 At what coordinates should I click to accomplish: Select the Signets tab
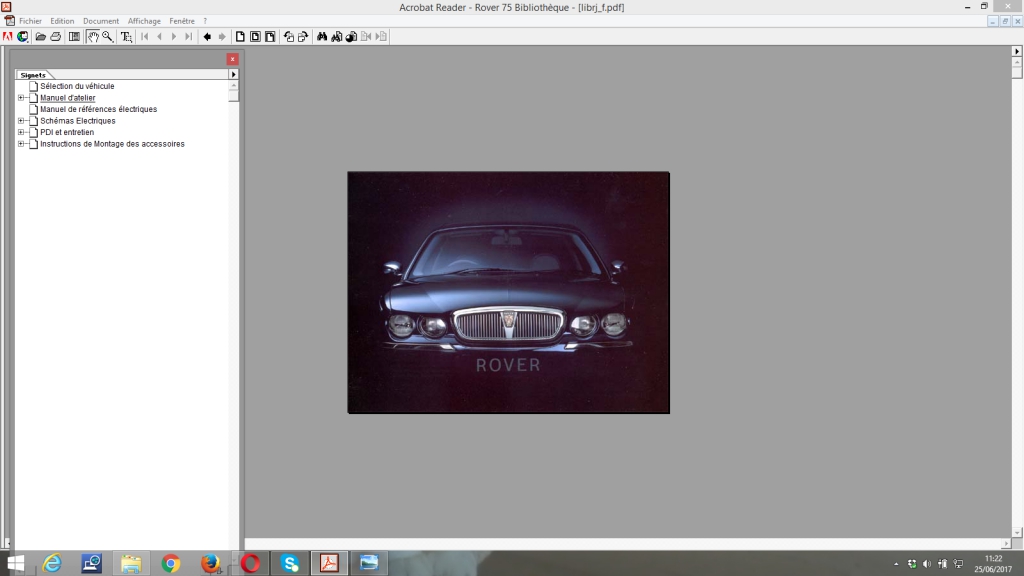[x=33, y=75]
